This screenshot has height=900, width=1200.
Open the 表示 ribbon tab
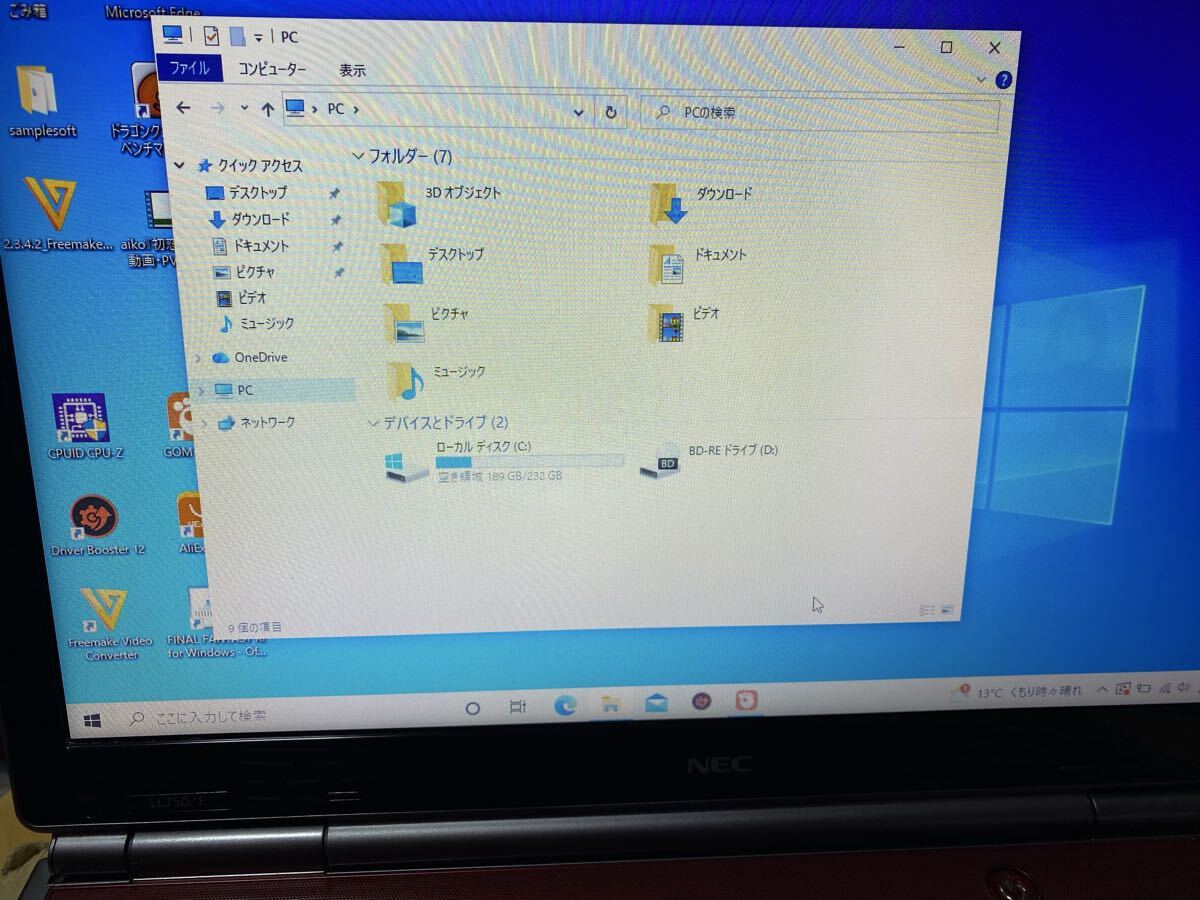click(352, 71)
